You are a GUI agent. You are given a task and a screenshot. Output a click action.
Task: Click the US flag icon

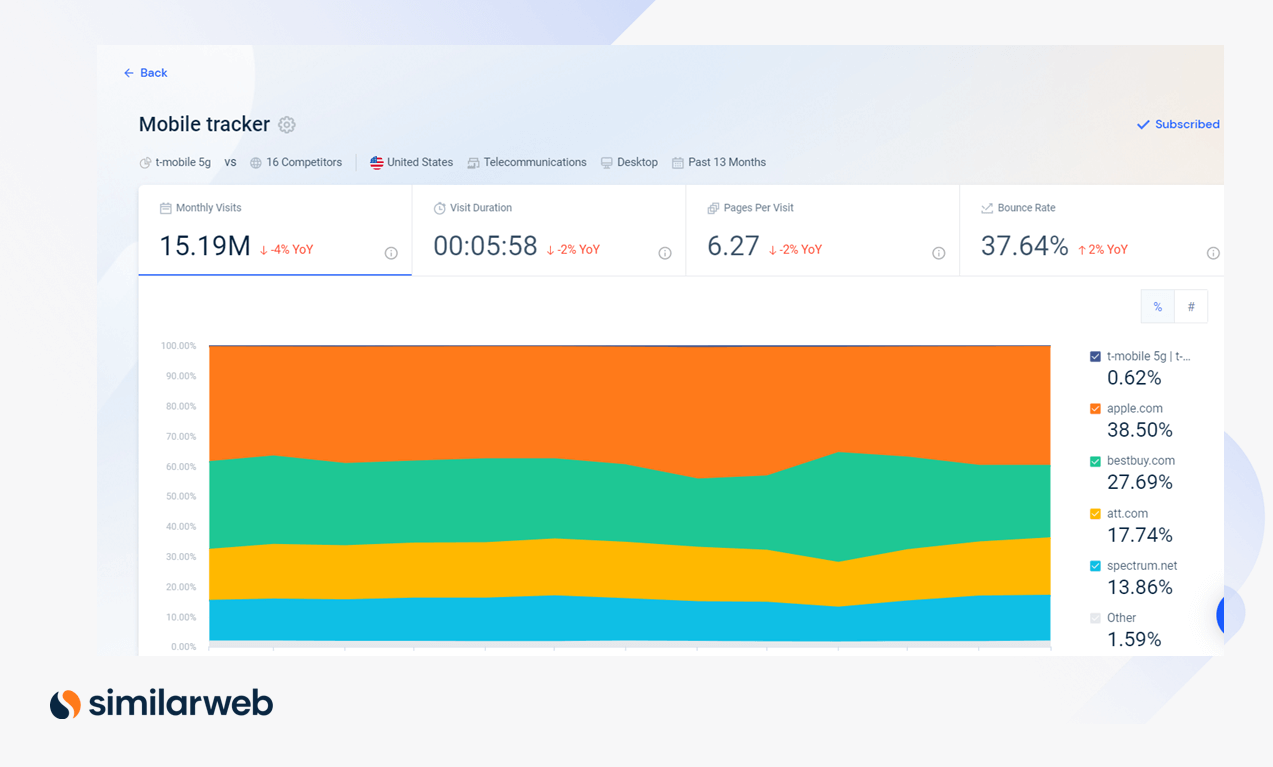click(376, 162)
